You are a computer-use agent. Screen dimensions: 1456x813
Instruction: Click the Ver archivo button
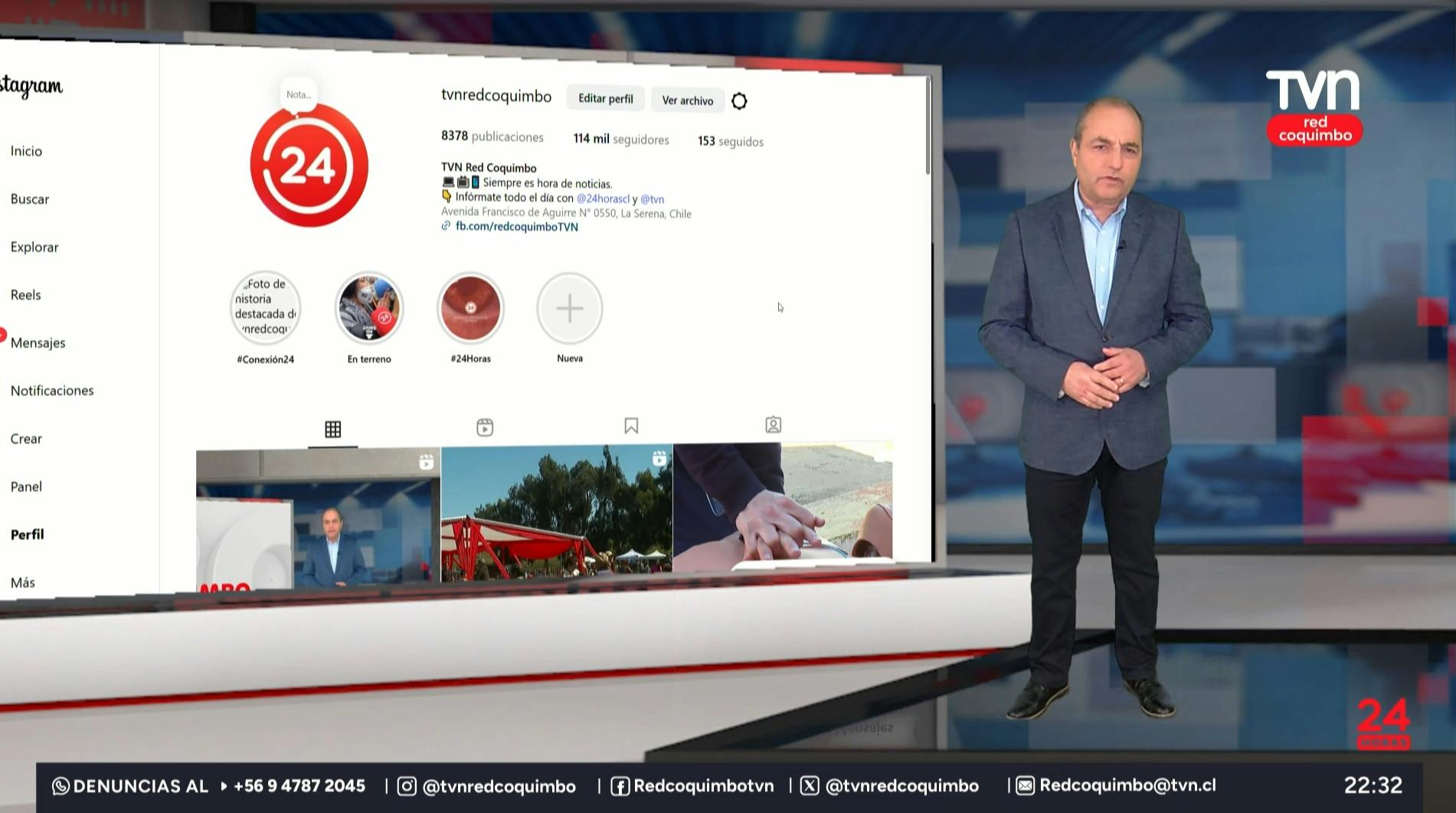[x=688, y=100]
